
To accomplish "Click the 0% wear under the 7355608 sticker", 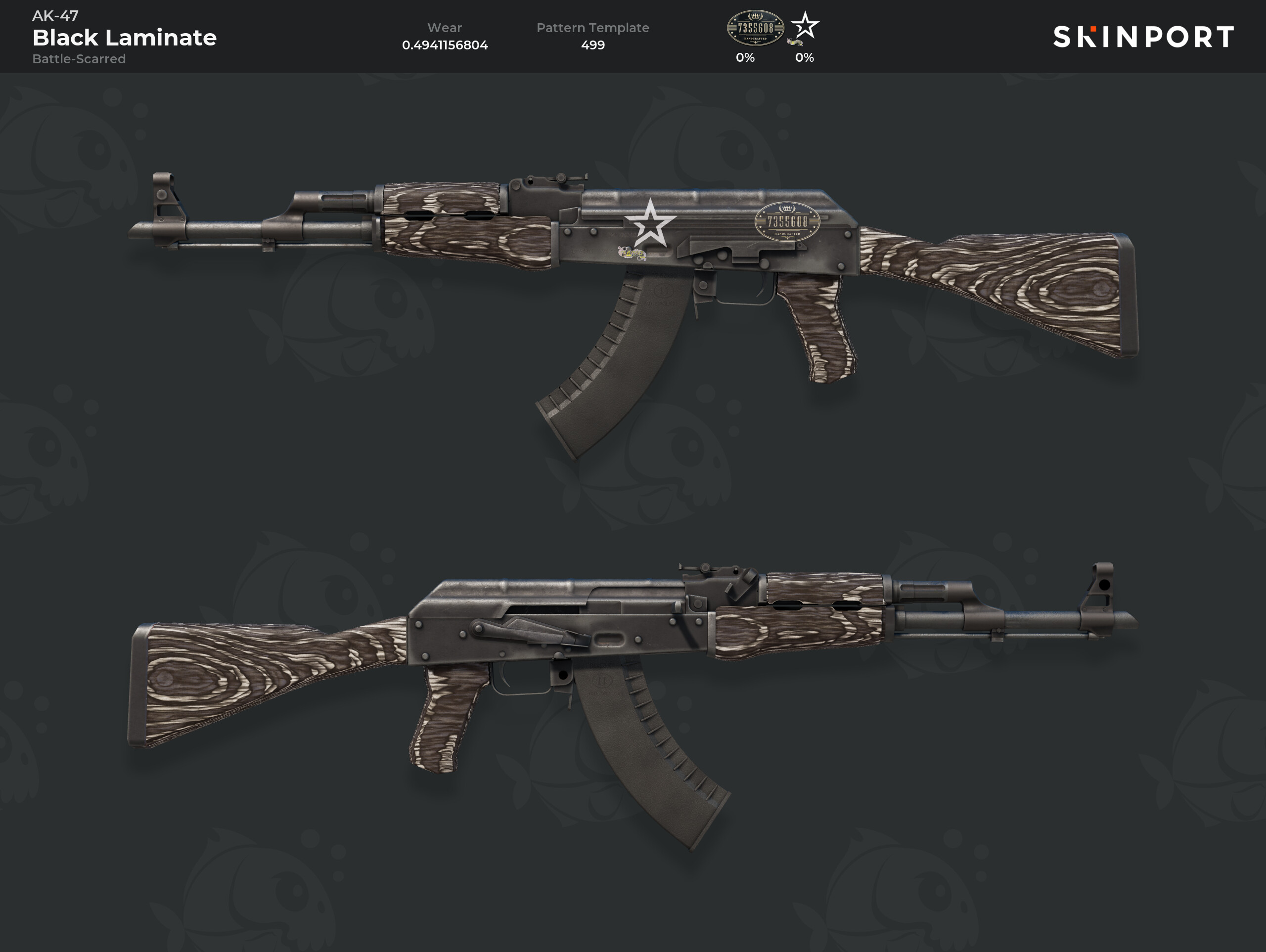I will tap(745, 58).
